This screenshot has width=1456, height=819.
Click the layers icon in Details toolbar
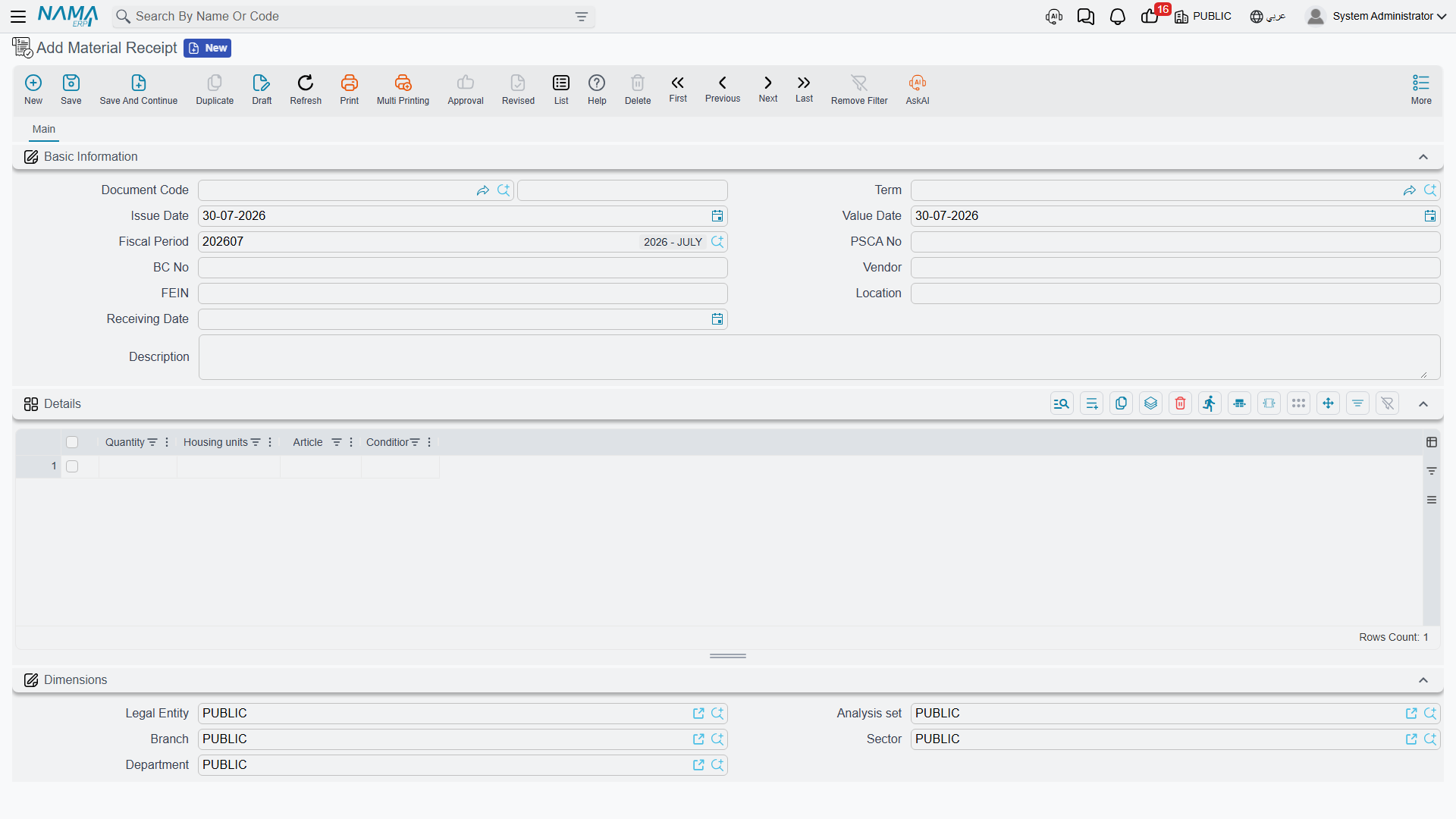coord(1150,404)
